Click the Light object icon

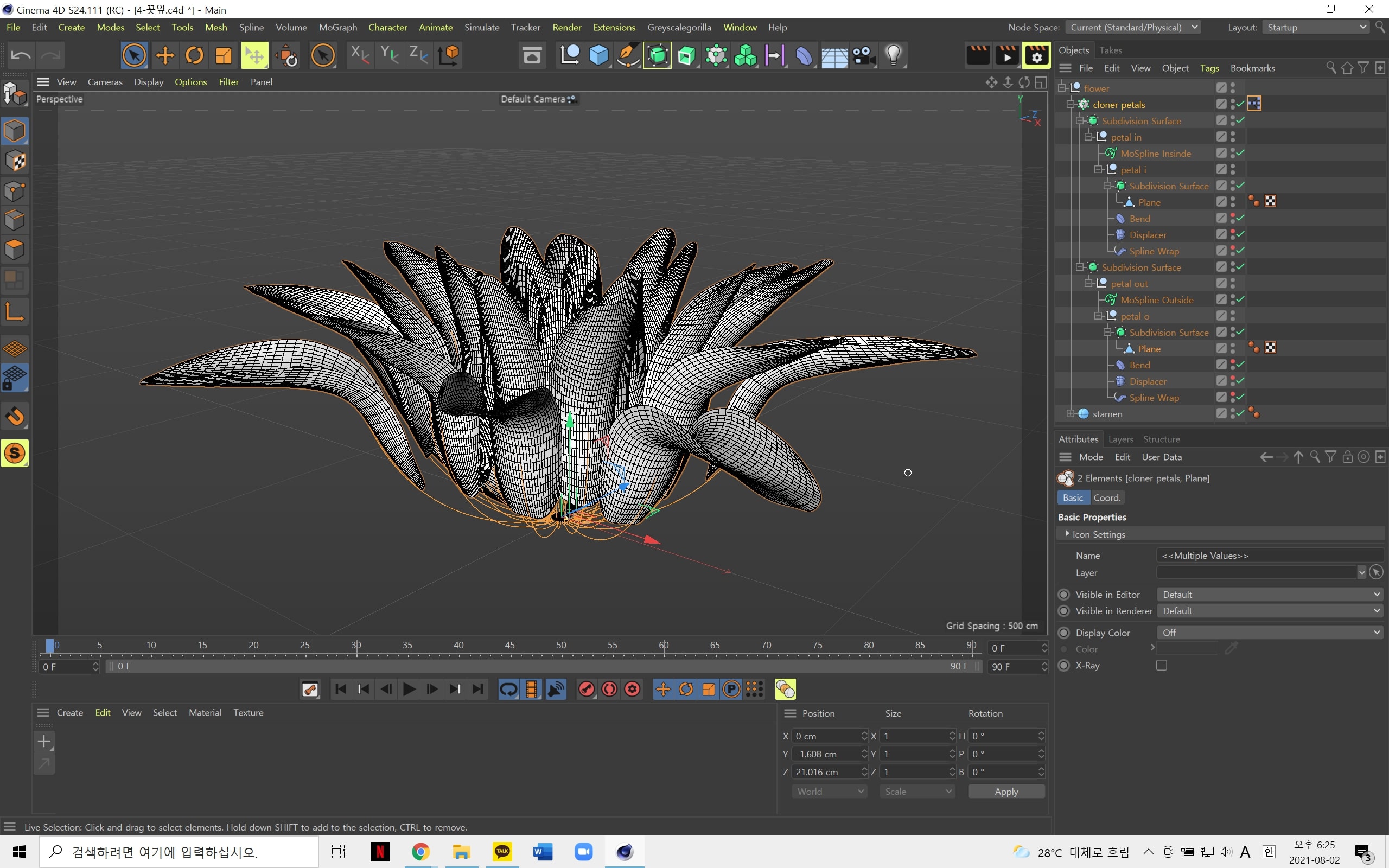tap(893, 56)
